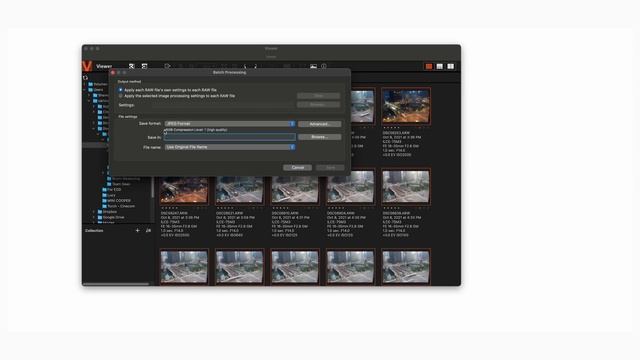The width and height of the screenshot is (640, 360).
Task: Click the folder tree vertical scrollbar
Action: pos(153,188)
